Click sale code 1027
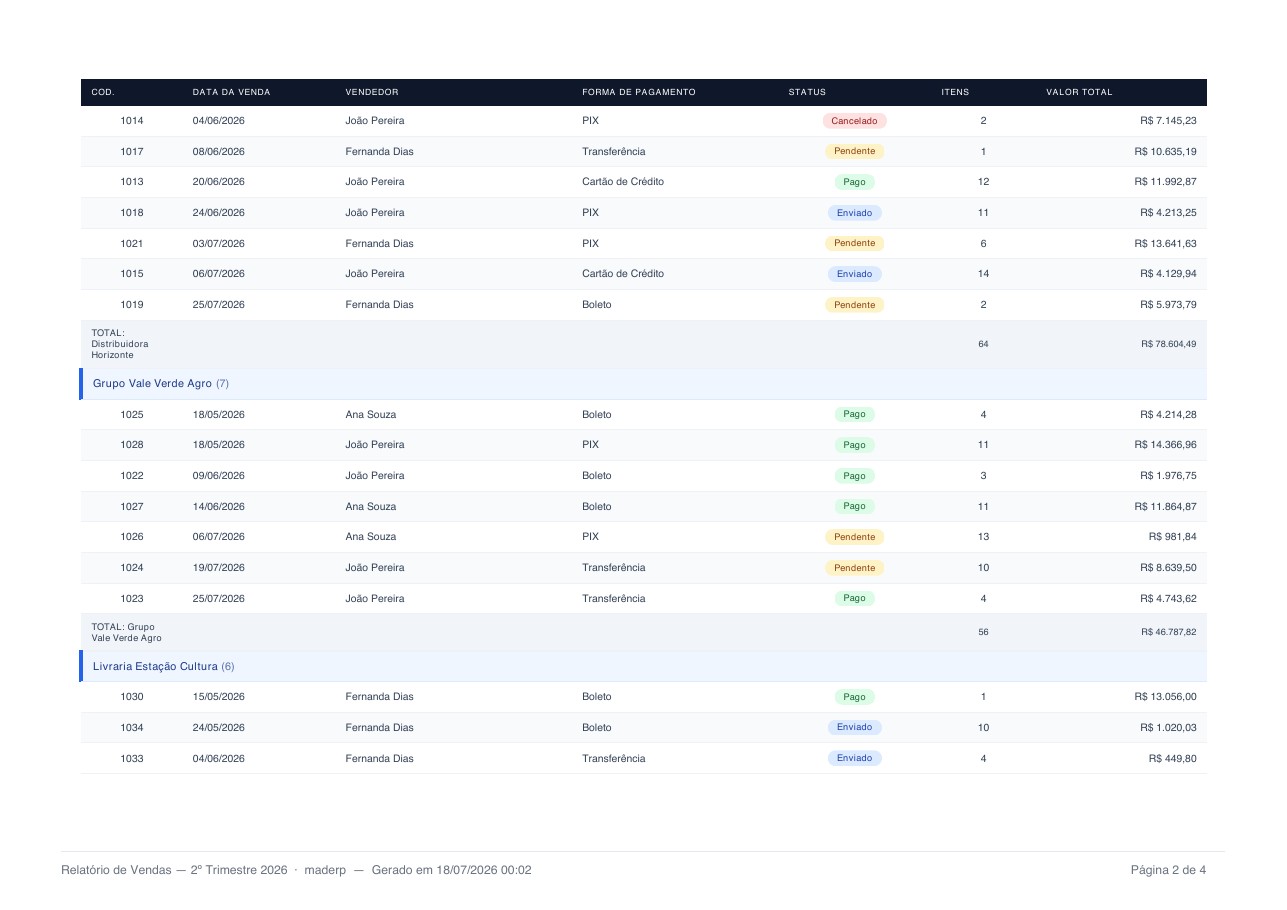1287x910 pixels. tap(132, 507)
